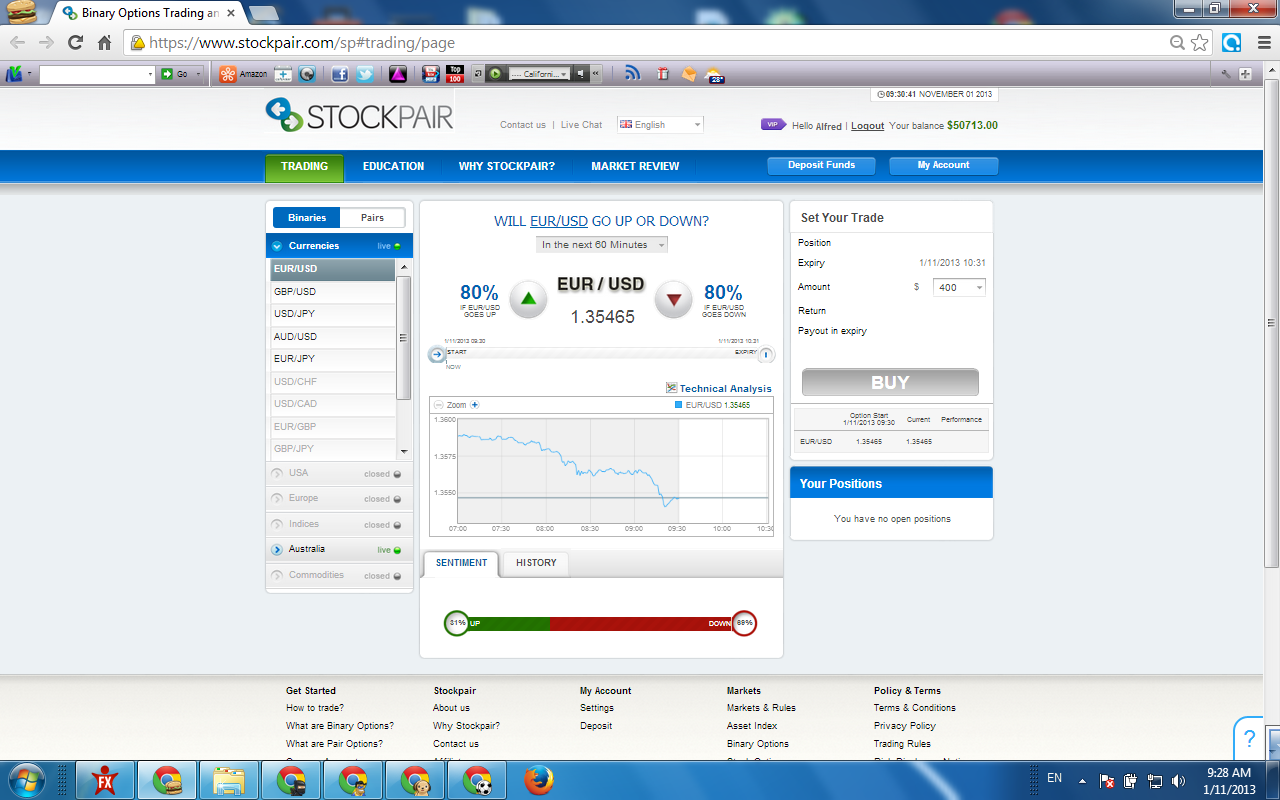
Task: Select AUD/USD in currency list
Action: [x=333, y=337]
